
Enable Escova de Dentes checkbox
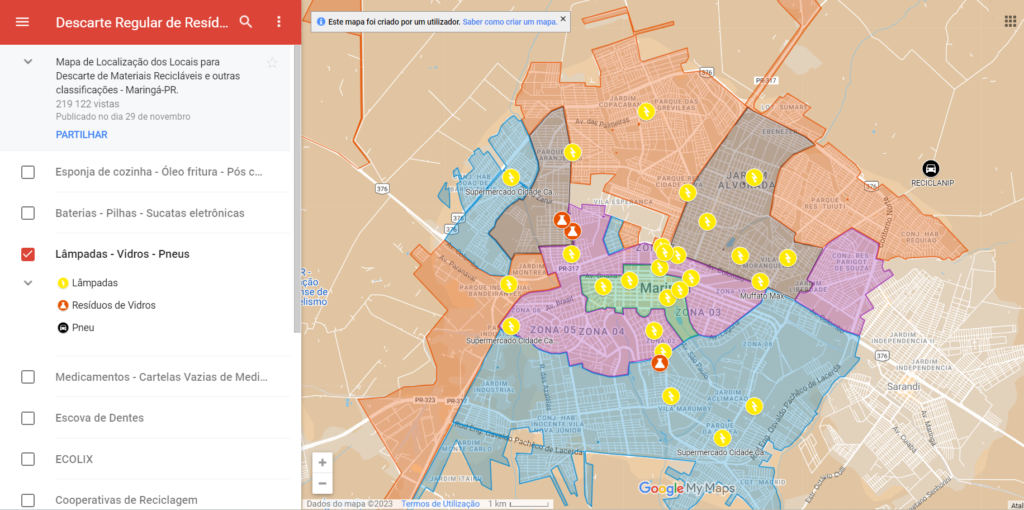pyautogui.click(x=27, y=418)
